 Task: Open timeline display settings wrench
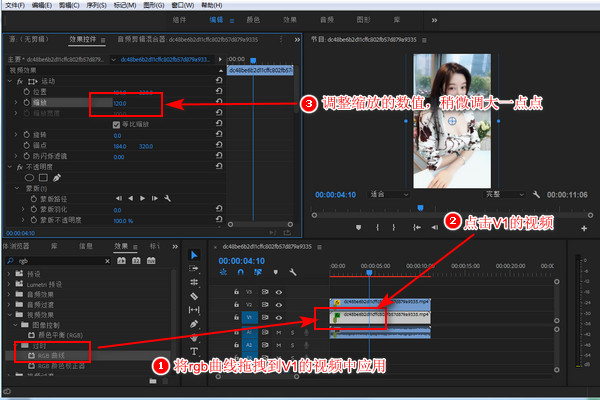tap(293, 272)
